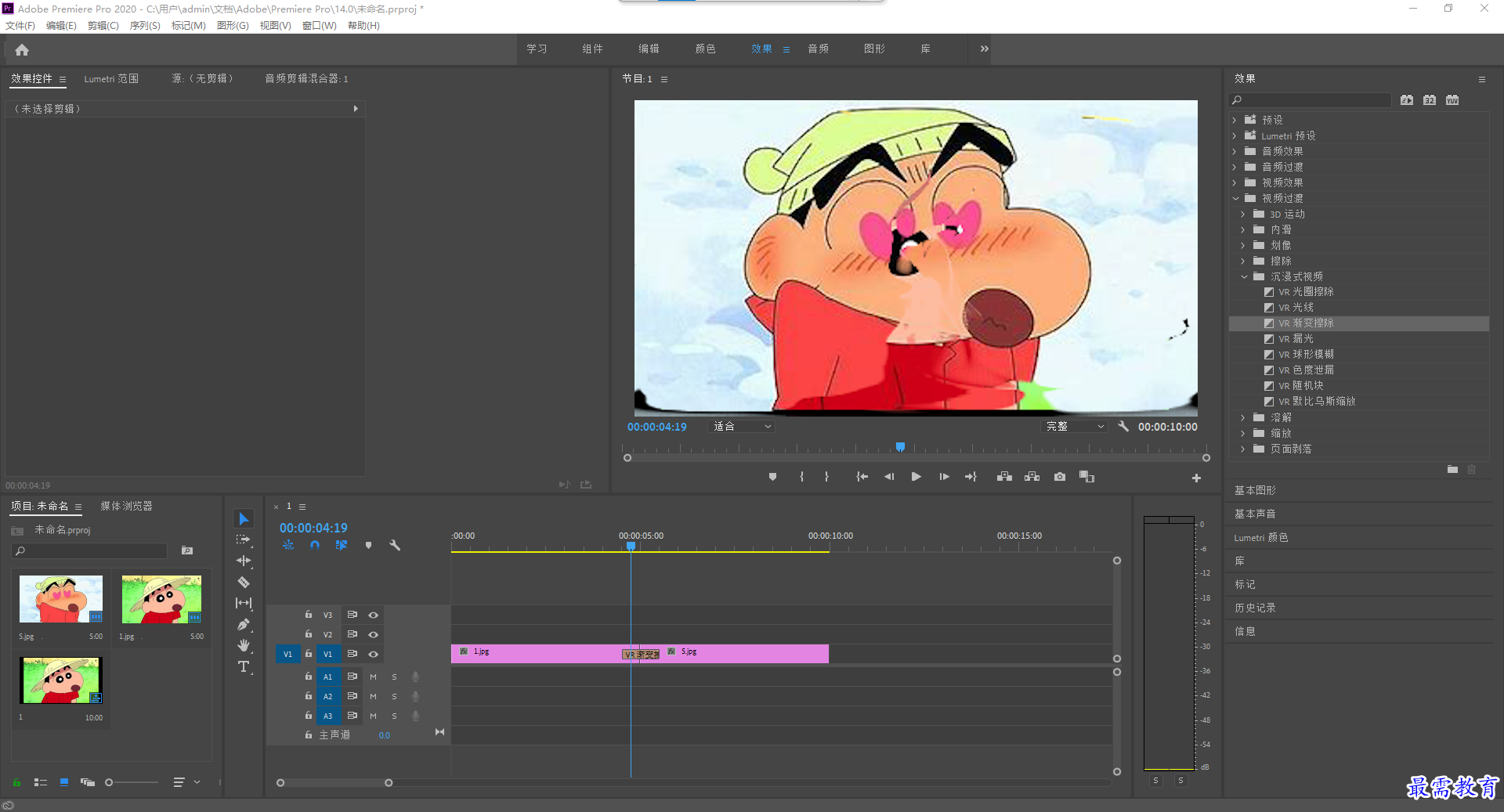Open the Comparison View button
1504x812 pixels.
click(x=1086, y=477)
